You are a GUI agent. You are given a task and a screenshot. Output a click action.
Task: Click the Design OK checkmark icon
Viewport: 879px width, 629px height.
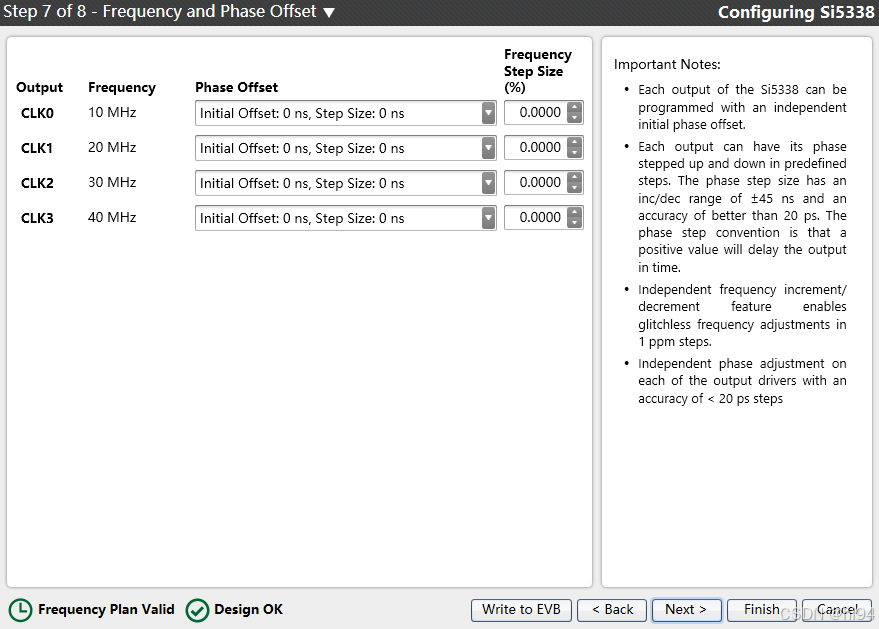tap(197, 610)
